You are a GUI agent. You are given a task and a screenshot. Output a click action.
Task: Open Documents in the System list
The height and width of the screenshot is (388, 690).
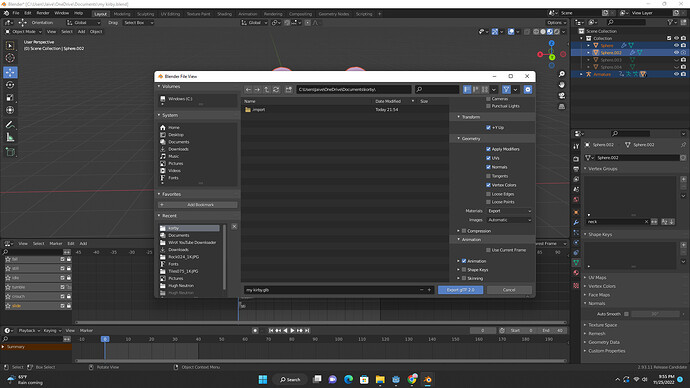point(179,142)
